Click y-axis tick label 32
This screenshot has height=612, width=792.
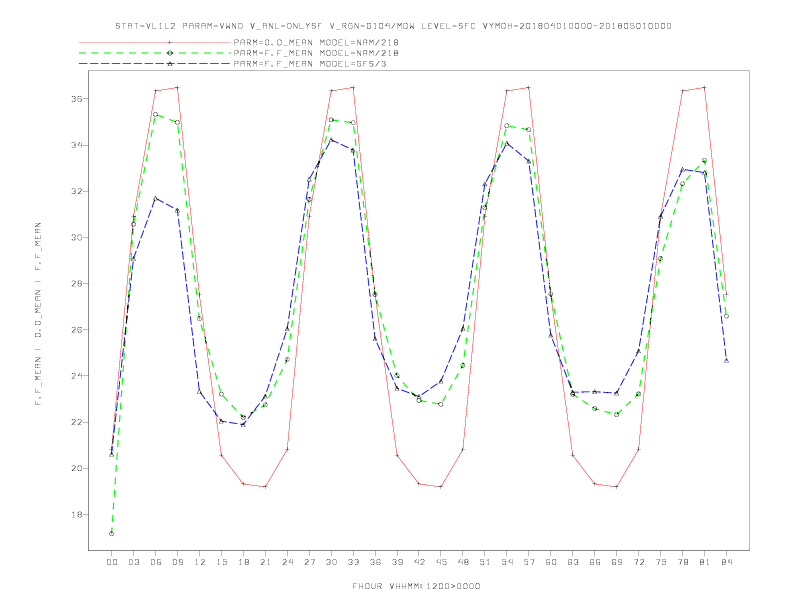pyautogui.click(x=76, y=191)
